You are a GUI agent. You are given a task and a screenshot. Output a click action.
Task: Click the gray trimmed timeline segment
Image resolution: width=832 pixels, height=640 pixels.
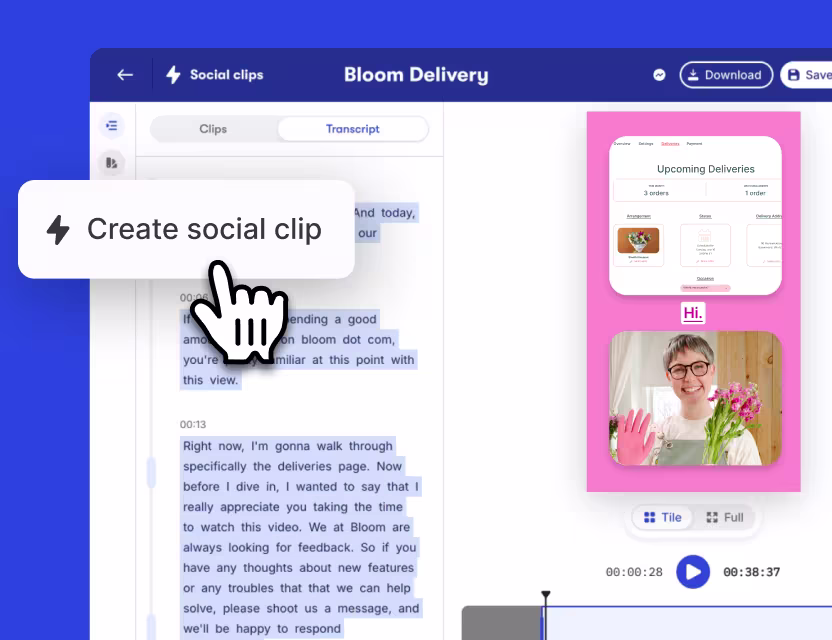click(x=501, y=623)
